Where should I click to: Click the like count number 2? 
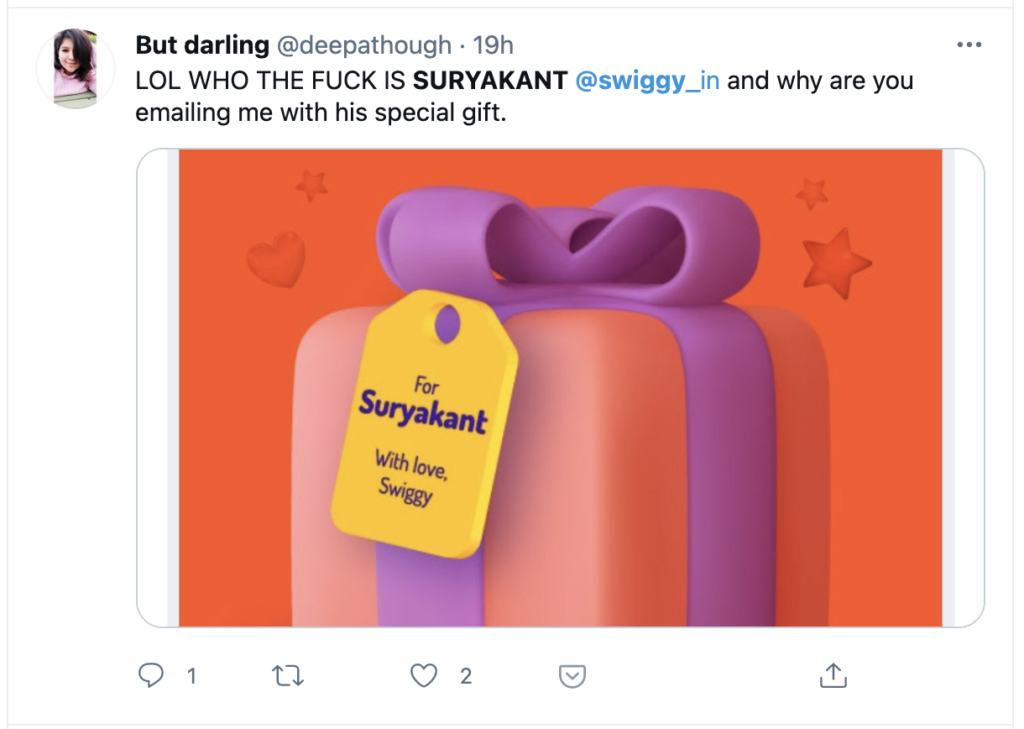coord(465,677)
